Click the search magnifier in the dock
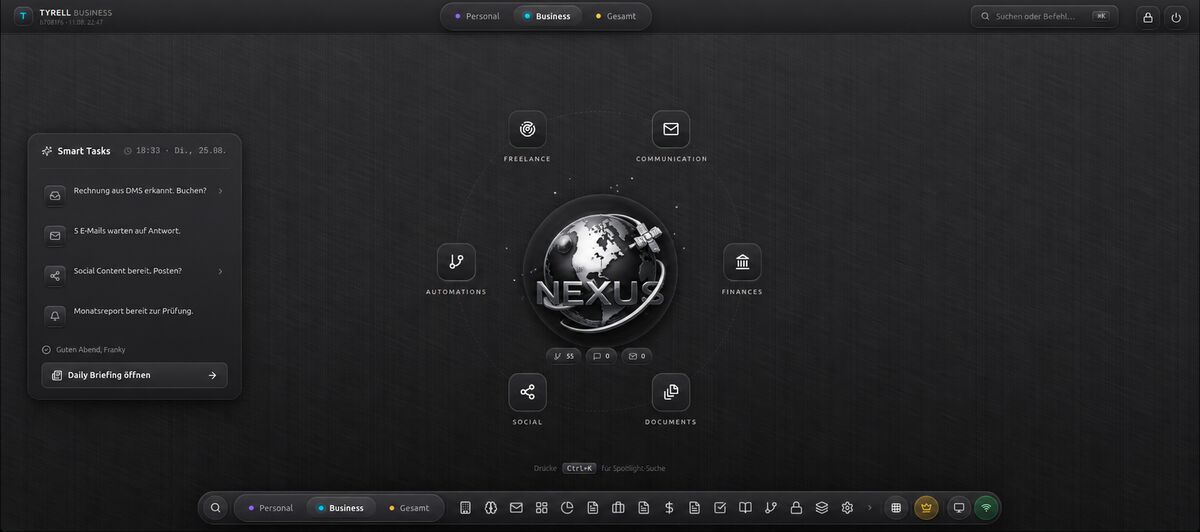Screen dimensions: 1200x532 (x=215, y=508)
